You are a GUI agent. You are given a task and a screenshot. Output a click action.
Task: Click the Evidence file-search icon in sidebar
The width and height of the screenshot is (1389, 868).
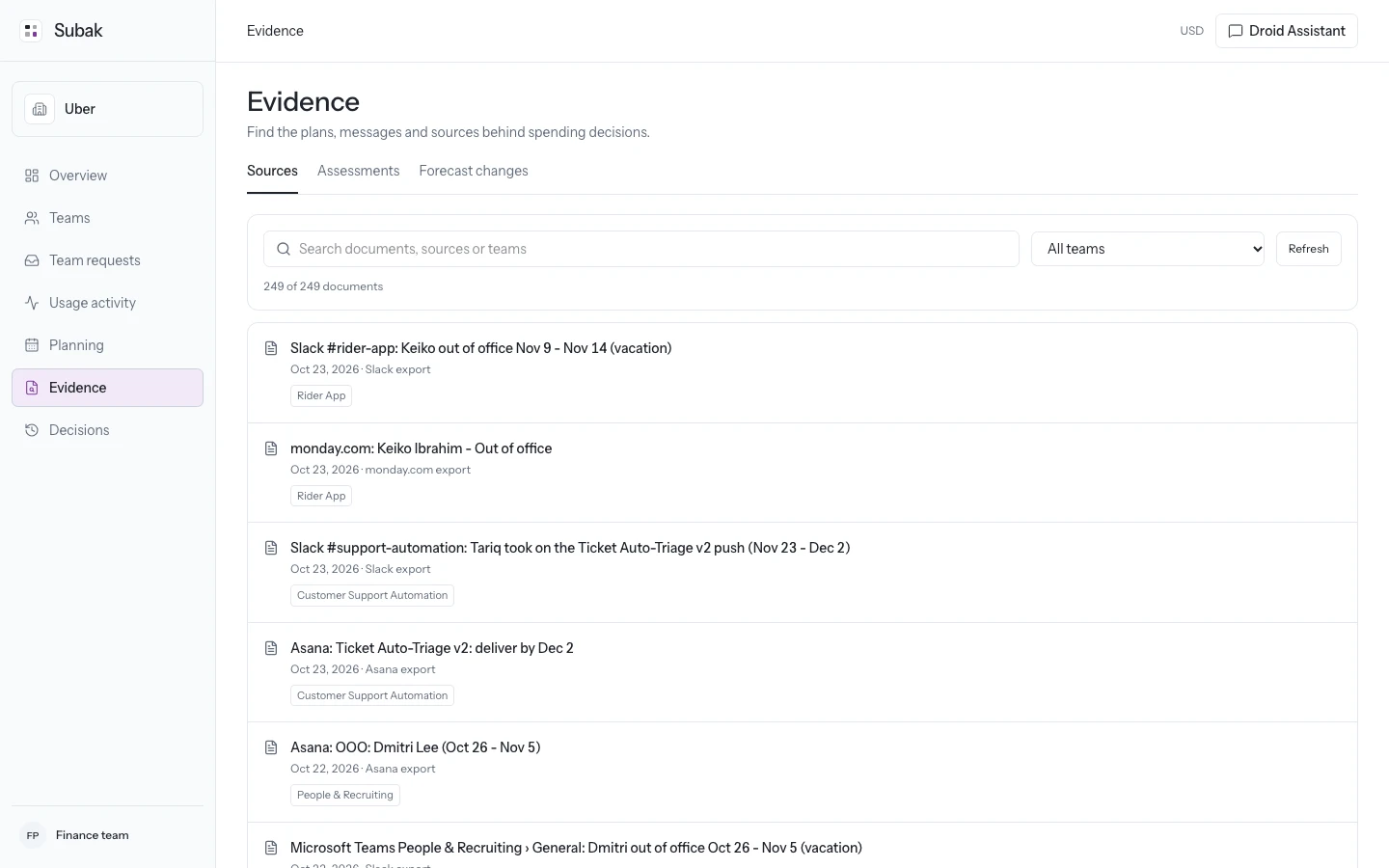[32, 388]
